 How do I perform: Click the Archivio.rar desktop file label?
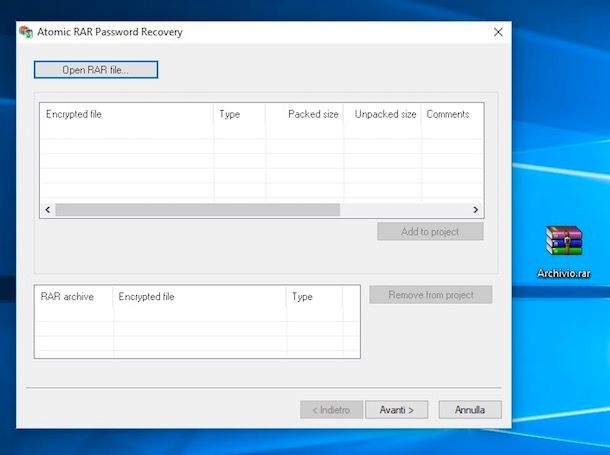(564, 274)
